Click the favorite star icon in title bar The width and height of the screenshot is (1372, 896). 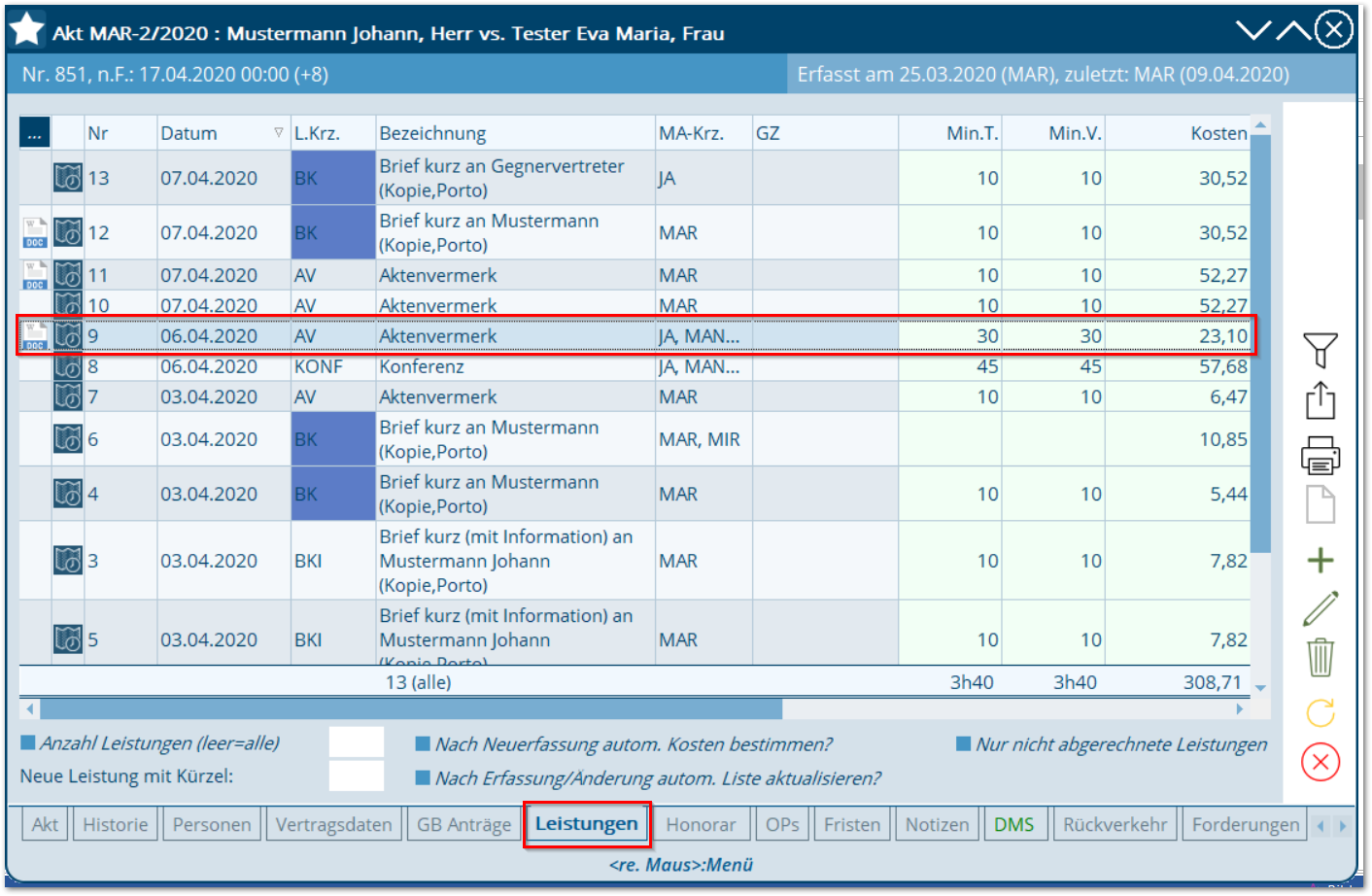pyautogui.click(x=26, y=30)
